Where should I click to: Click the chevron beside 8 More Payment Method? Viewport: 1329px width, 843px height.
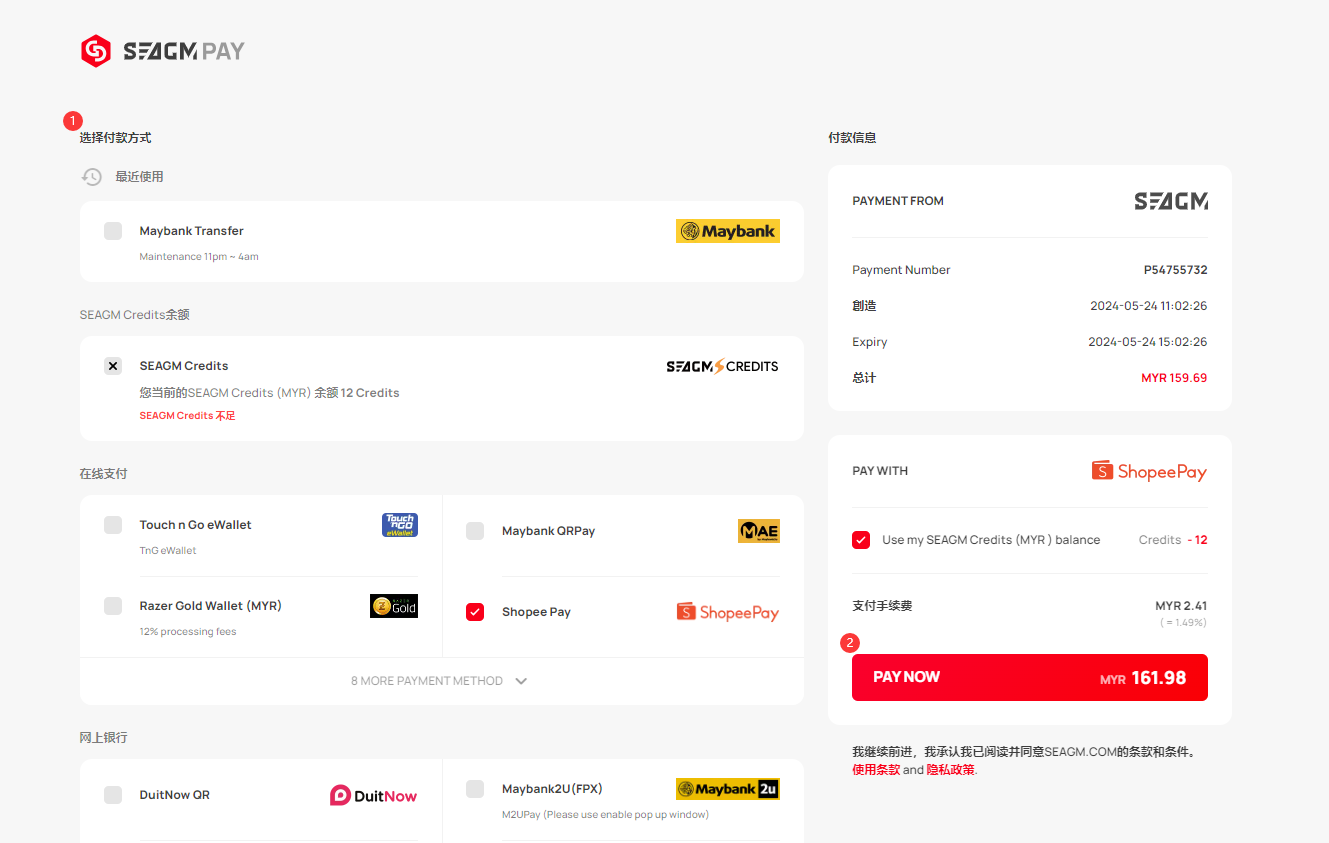click(x=521, y=681)
